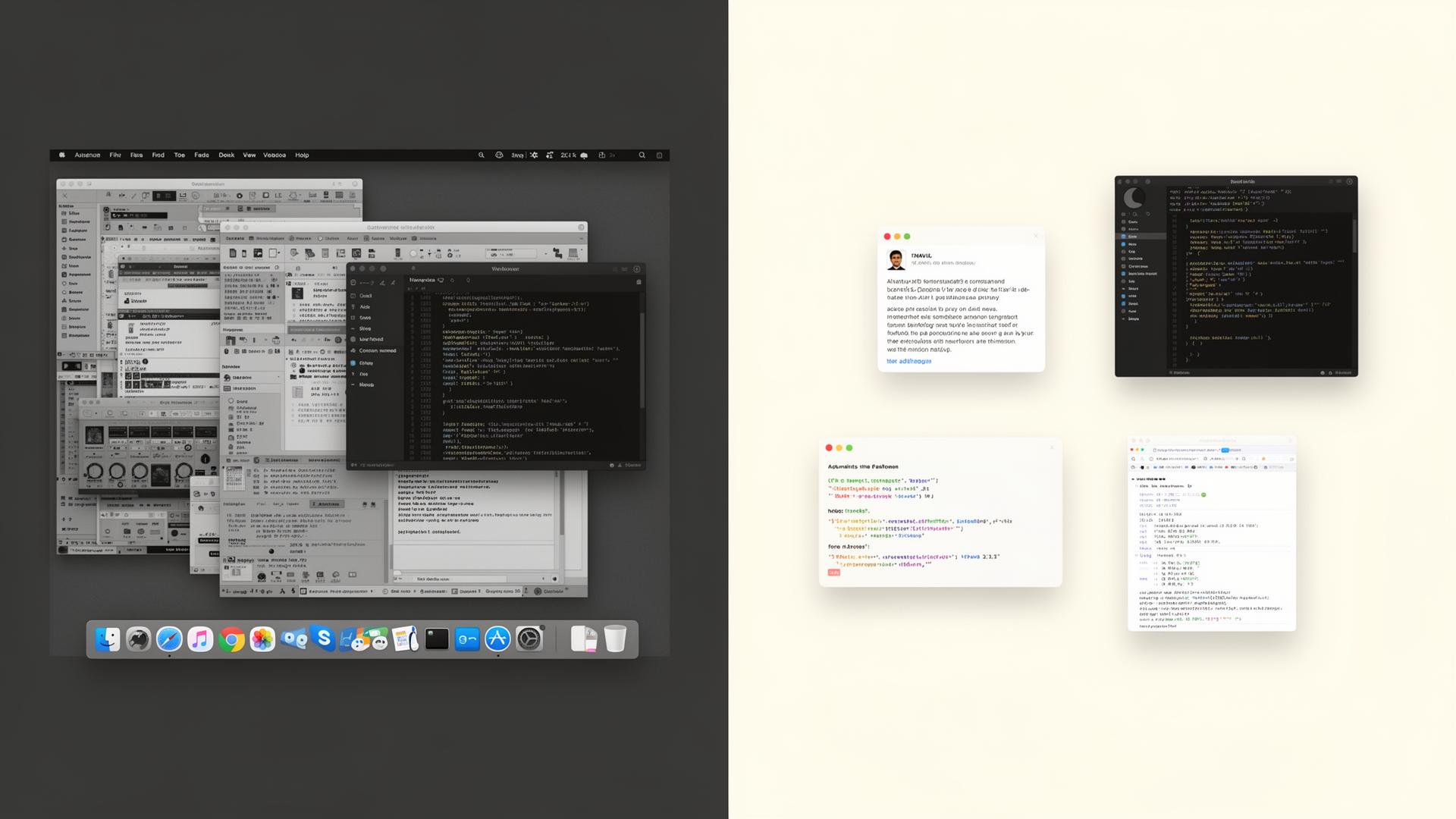Open the Trash in the dock

pos(615,639)
